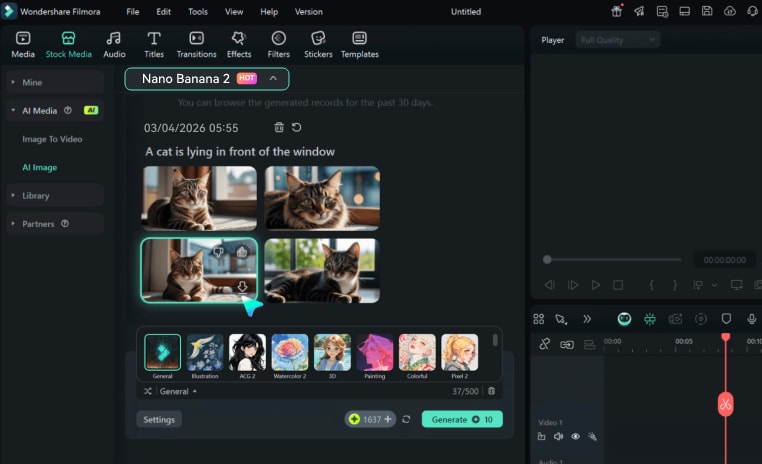Viewport: 762px width, 464px height.
Task: Clear the prompt with trash icon
Action: point(491,391)
